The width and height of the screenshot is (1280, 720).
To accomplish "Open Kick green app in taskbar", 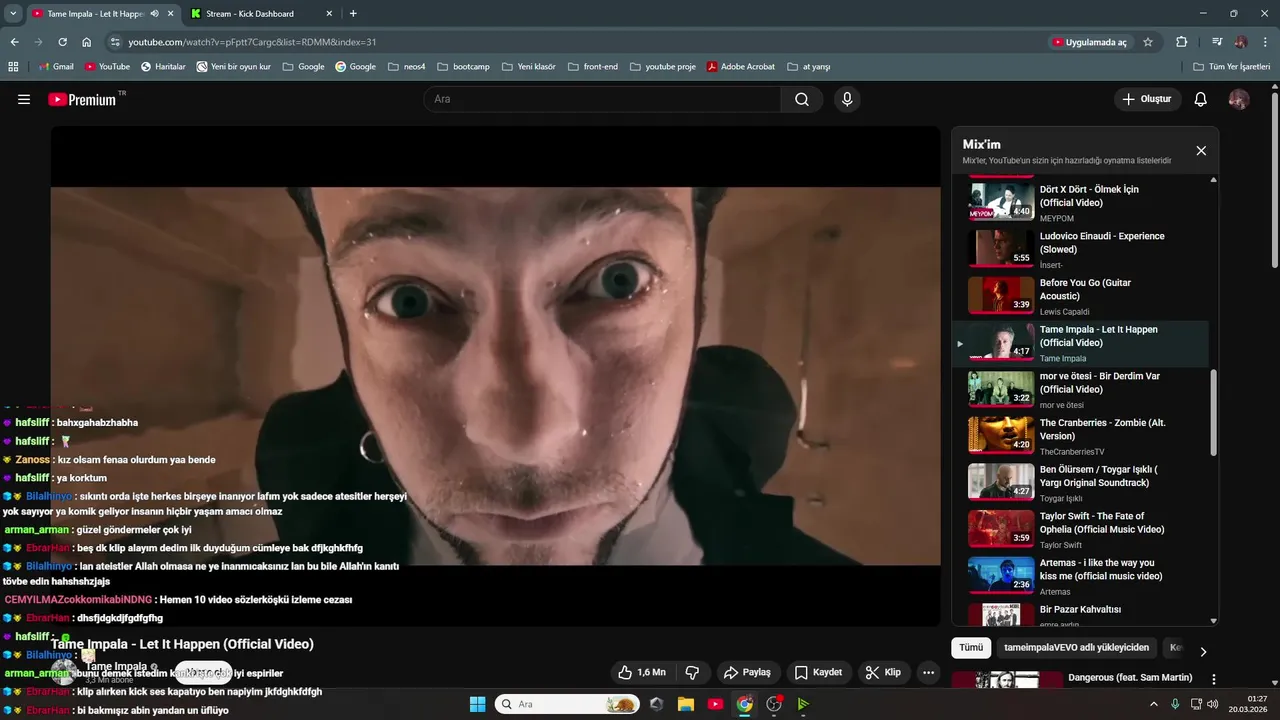I will pyautogui.click(x=803, y=704).
